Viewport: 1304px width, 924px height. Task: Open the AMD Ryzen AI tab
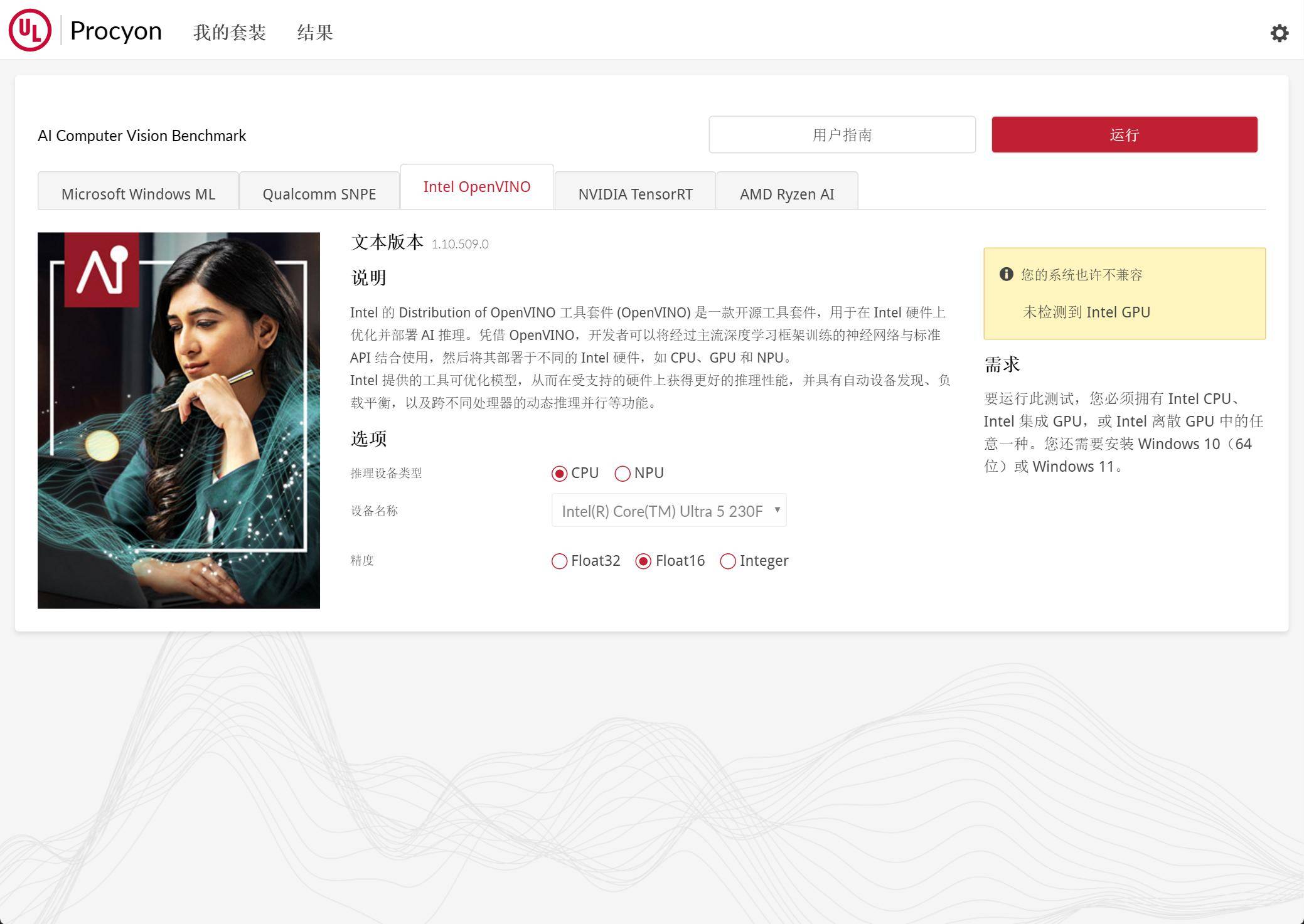tap(787, 194)
